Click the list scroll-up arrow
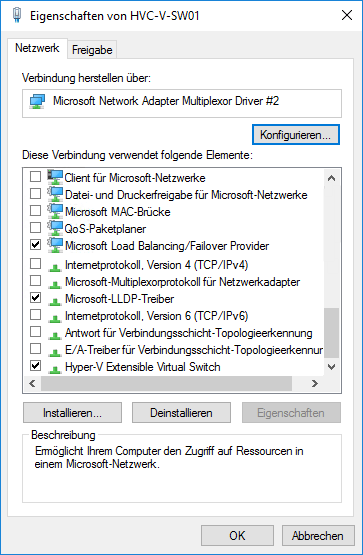The width and height of the screenshot is (363, 555). tap(332, 178)
